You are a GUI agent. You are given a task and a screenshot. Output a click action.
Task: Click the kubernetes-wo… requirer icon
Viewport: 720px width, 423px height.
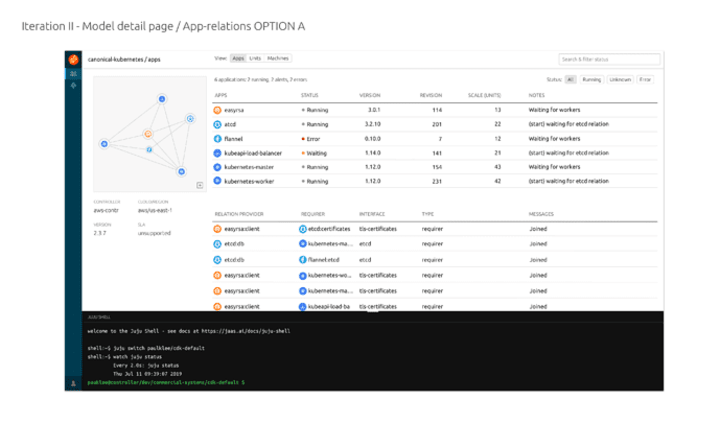303,276
